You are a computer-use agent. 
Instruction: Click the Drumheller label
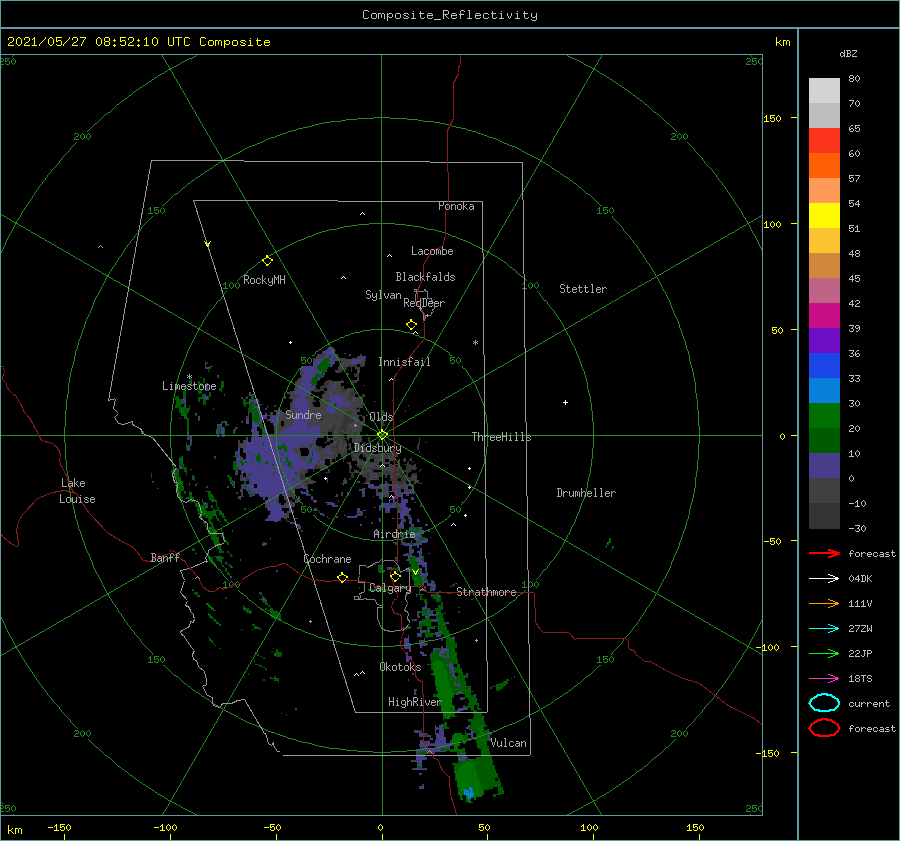586,493
